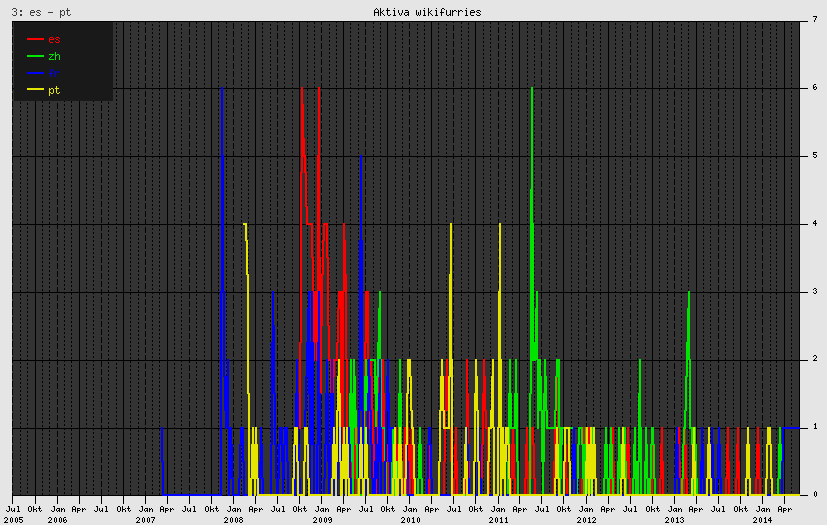Click the 'Jan' tick label of 2012
The height and width of the screenshot is (525, 827).
click(586, 509)
